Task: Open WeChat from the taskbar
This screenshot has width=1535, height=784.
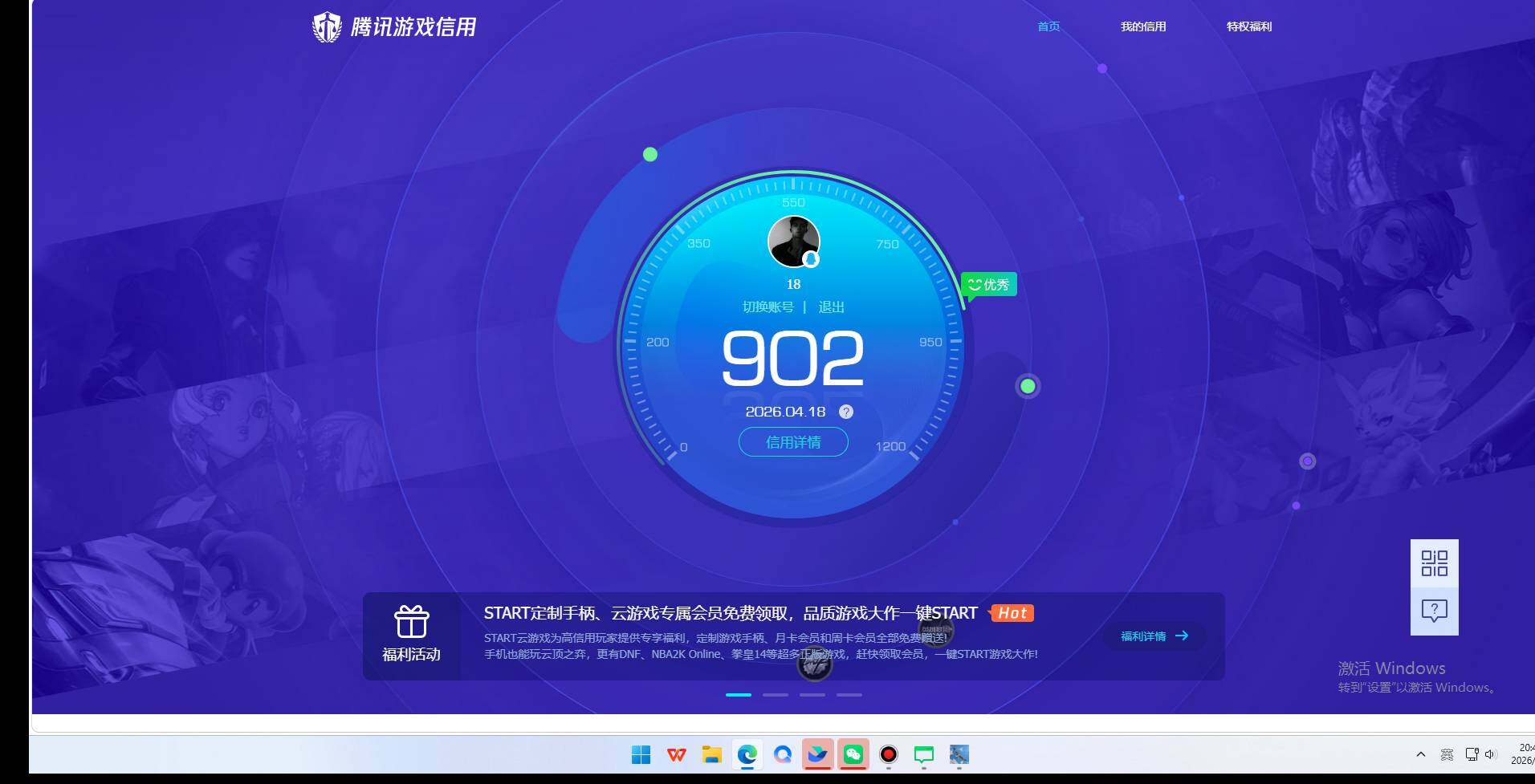Action: [x=853, y=755]
